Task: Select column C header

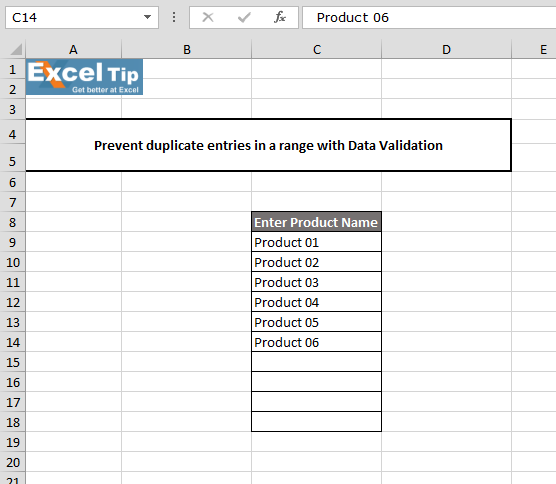Action: point(317,50)
